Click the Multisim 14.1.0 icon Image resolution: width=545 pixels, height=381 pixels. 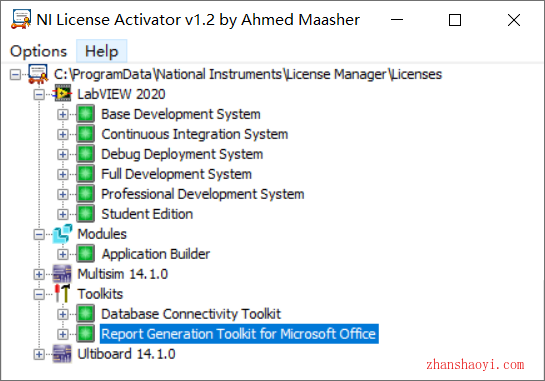62,274
